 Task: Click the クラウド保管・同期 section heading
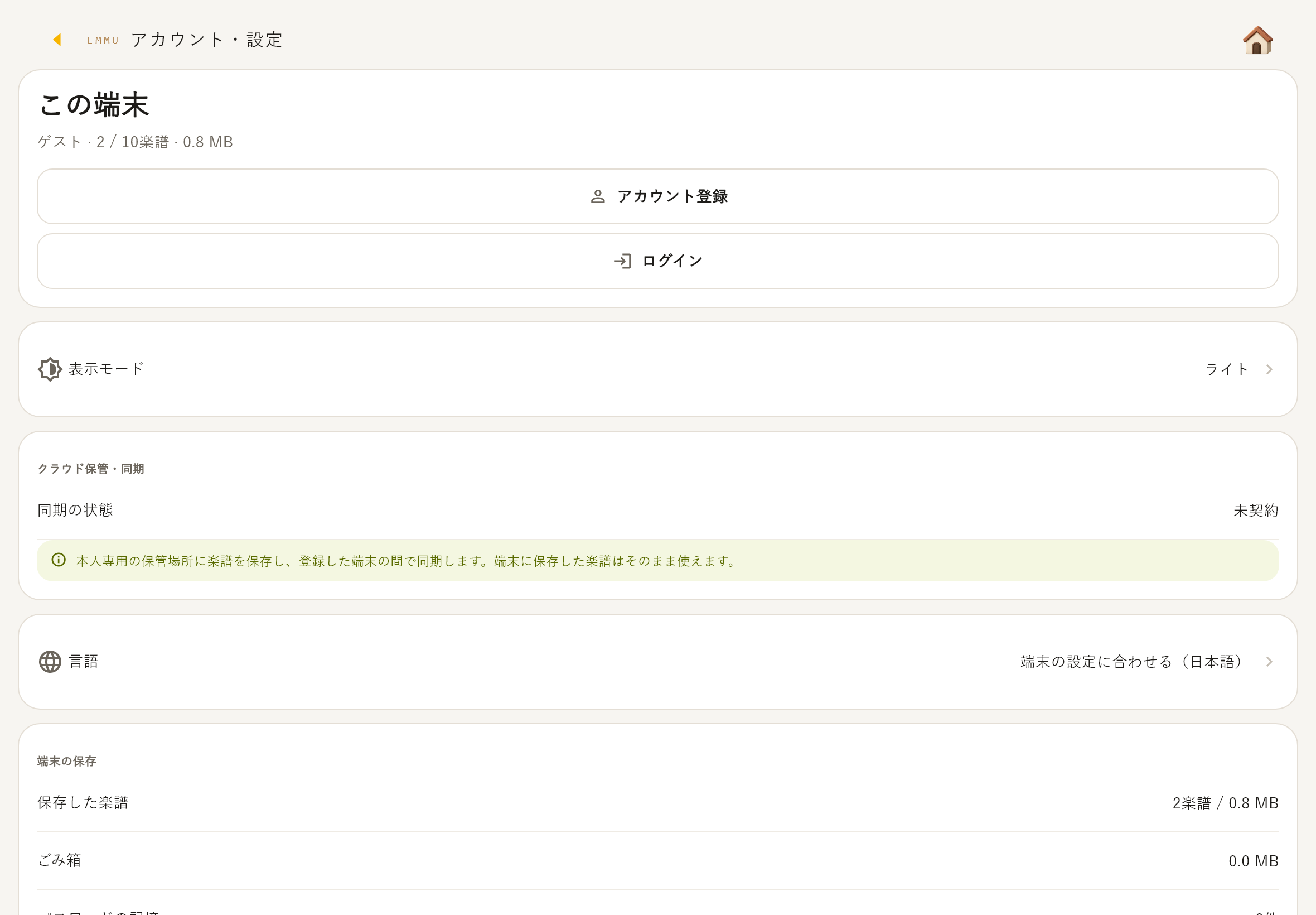point(90,469)
